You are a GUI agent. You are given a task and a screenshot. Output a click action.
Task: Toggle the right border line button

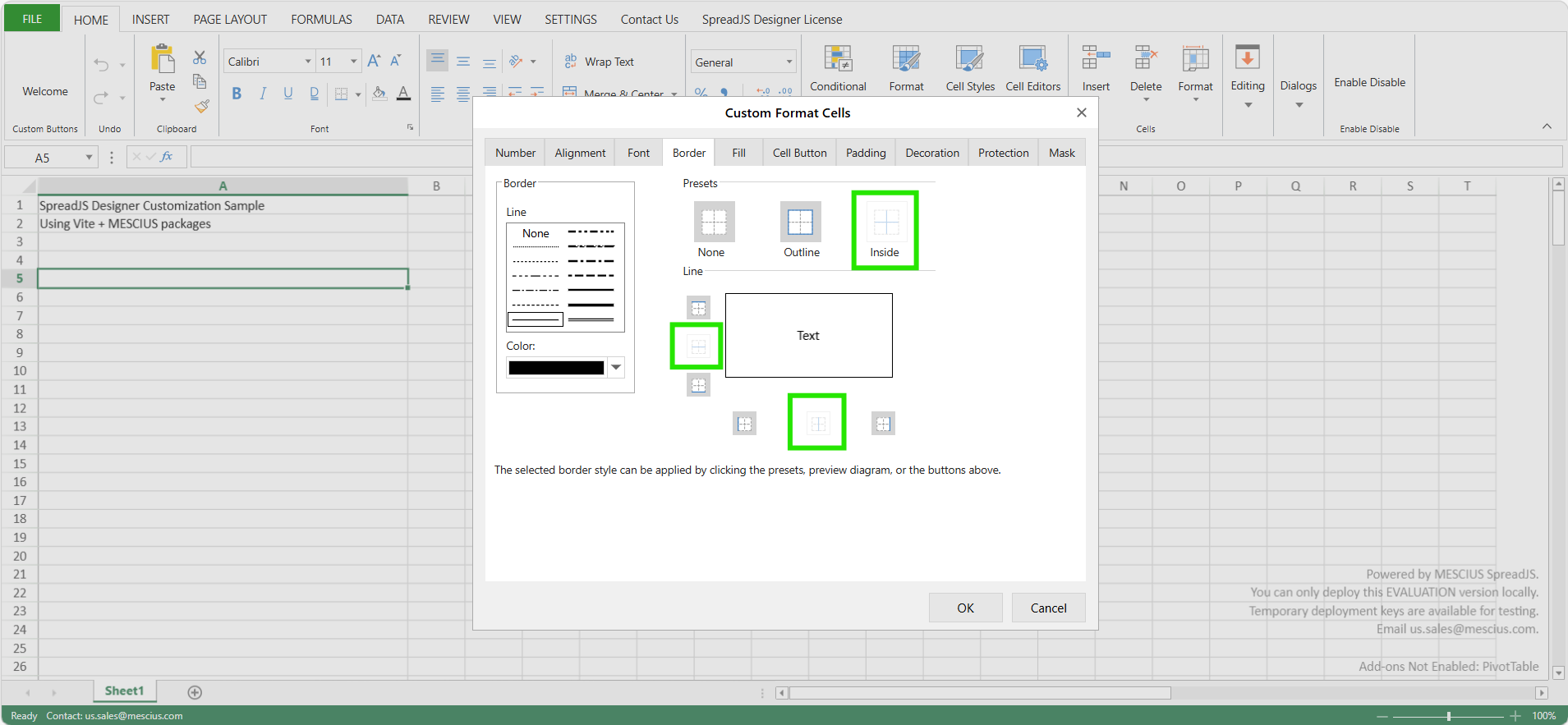pyautogui.click(x=883, y=424)
